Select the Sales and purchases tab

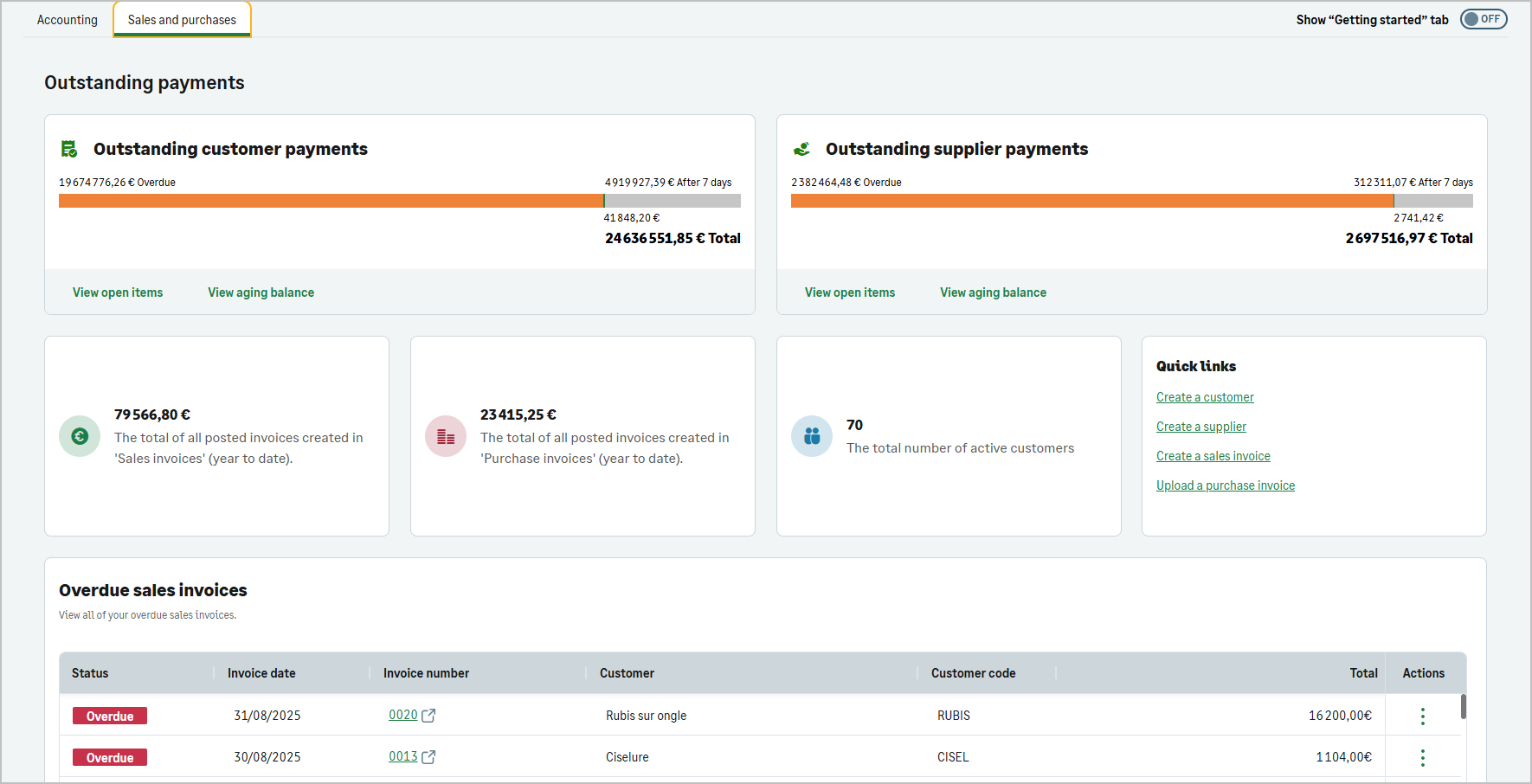(x=182, y=20)
